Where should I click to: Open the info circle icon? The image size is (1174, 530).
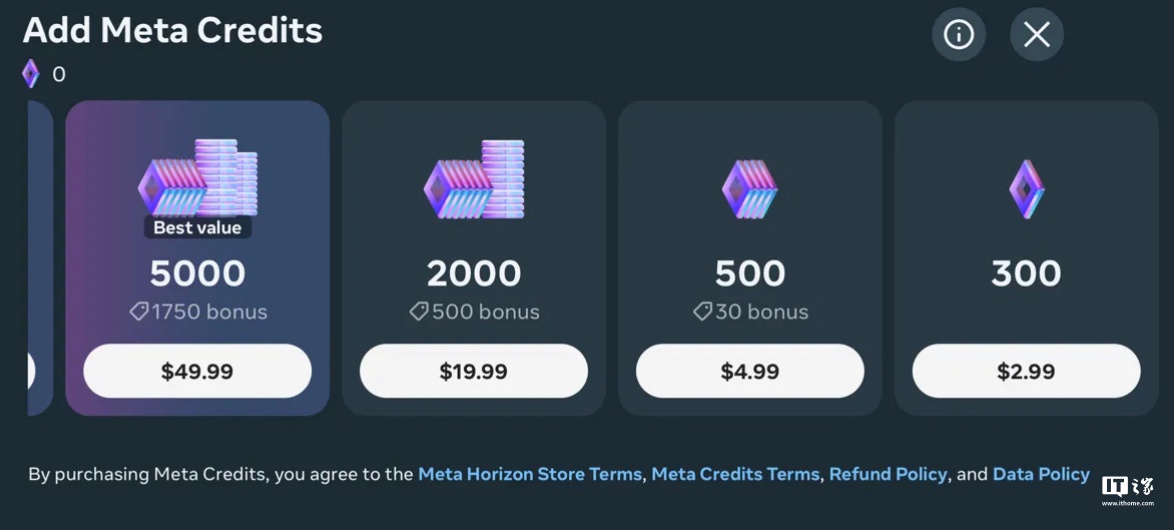click(x=958, y=35)
